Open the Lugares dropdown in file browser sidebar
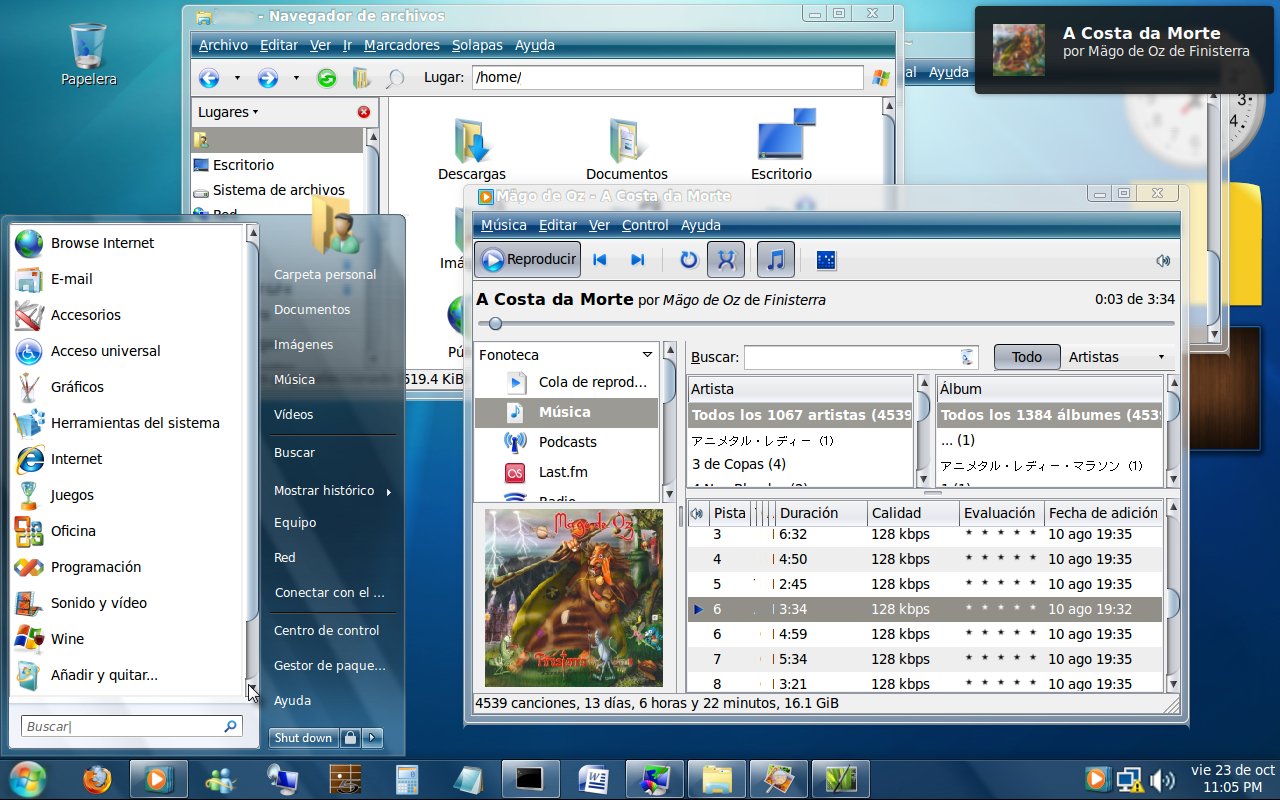This screenshot has height=800, width=1280. (x=228, y=112)
